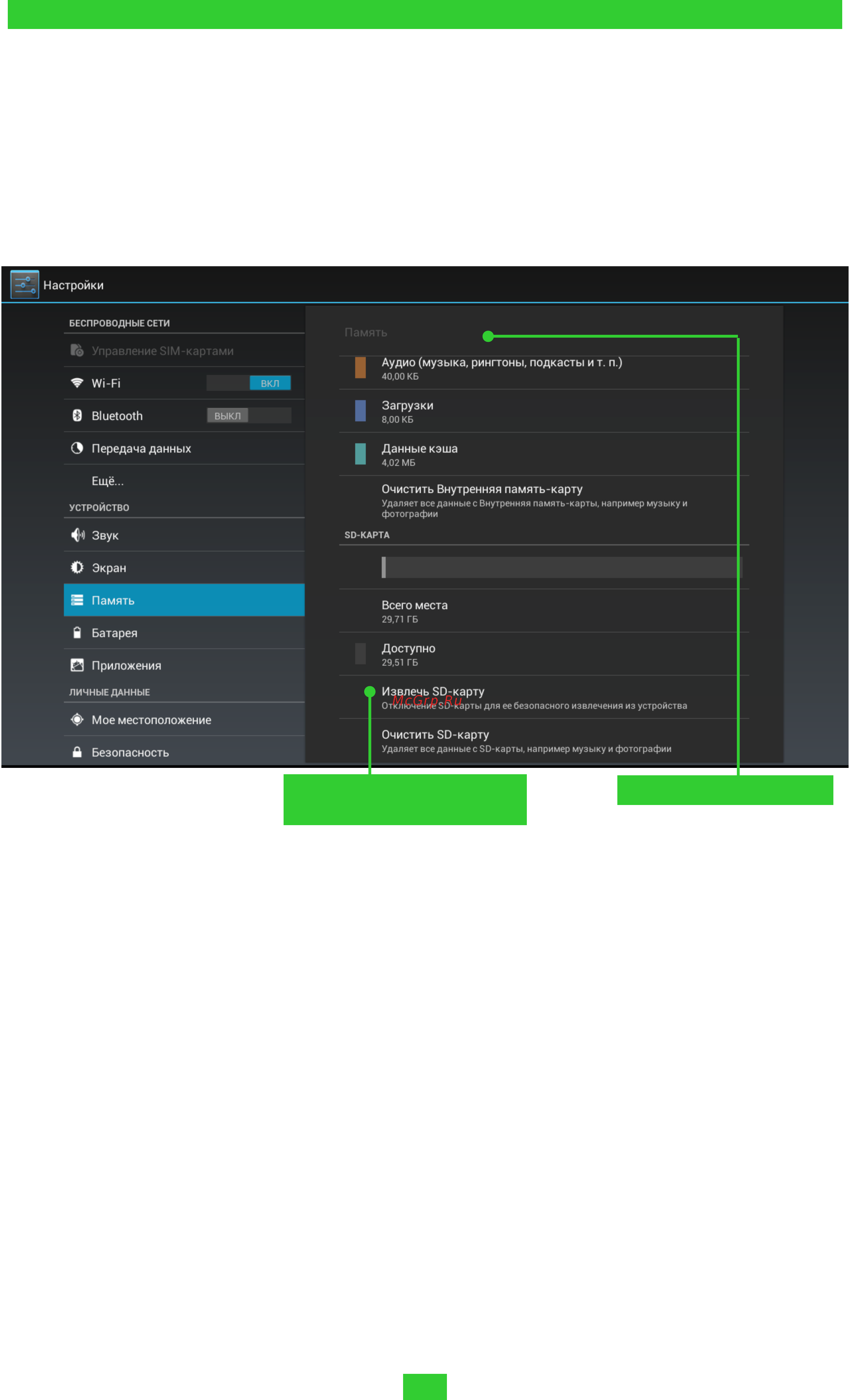Image resolution: width=850 pixels, height=1400 pixels.
Task: Open Передача данных settings
Action: click(184, 448)
